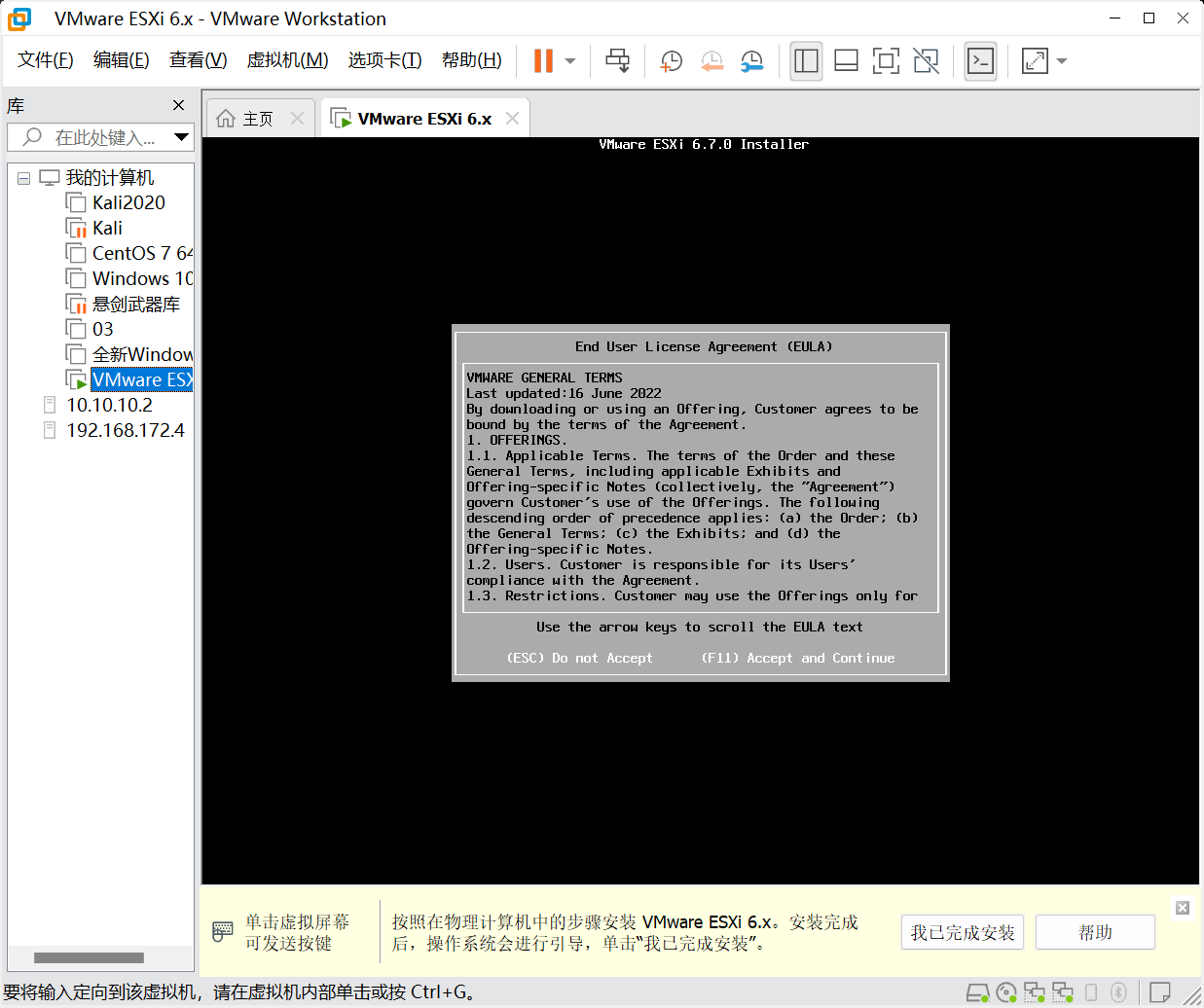The width and height of the screenshot is (1204, 1008).
Task: Enter full screen mode from the toolbar
Action: click(886, 61)
